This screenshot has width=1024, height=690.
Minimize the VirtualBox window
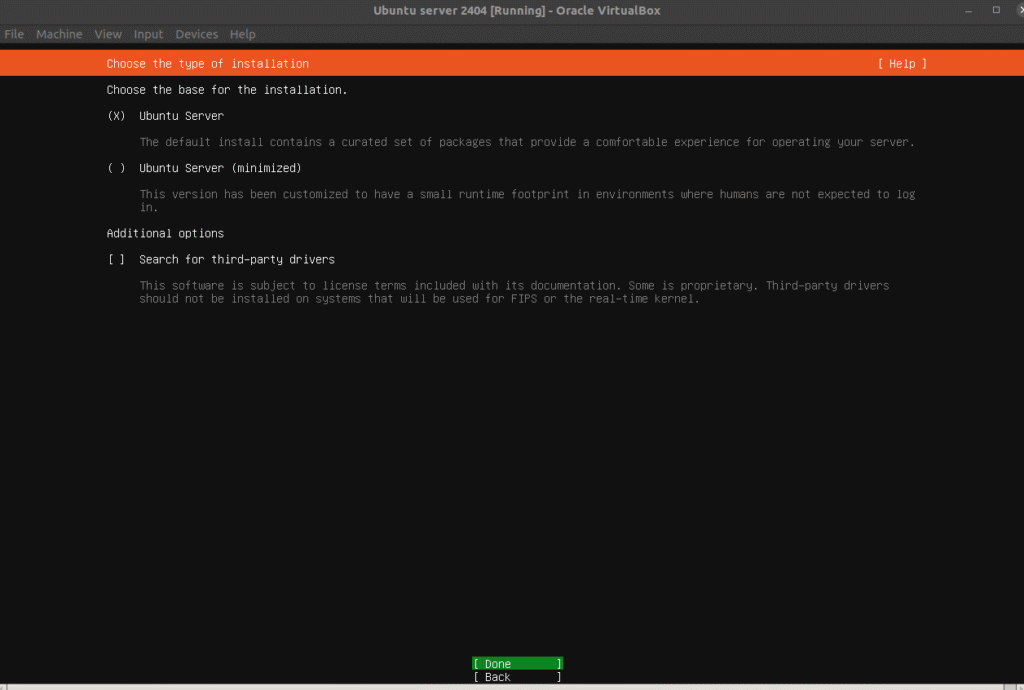point(967,10)
